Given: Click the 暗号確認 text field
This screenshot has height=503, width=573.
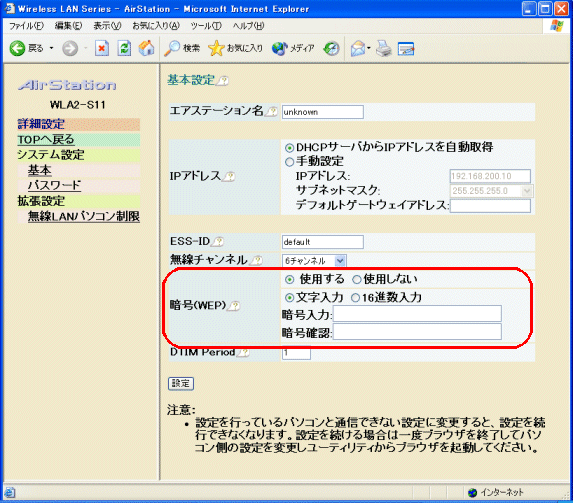Looking at the screenshot, I should tap(417, 332).
